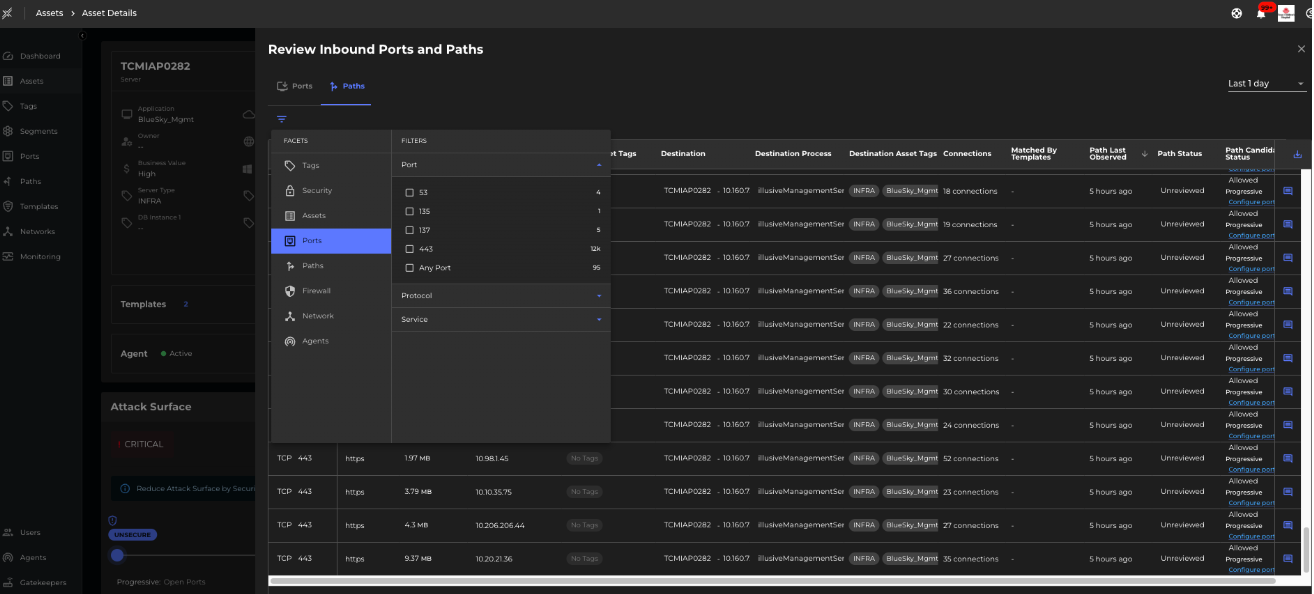Screen dimensions: 1314x594
Task: Select the Firewall facet icon
Action: tap(290, 291)
